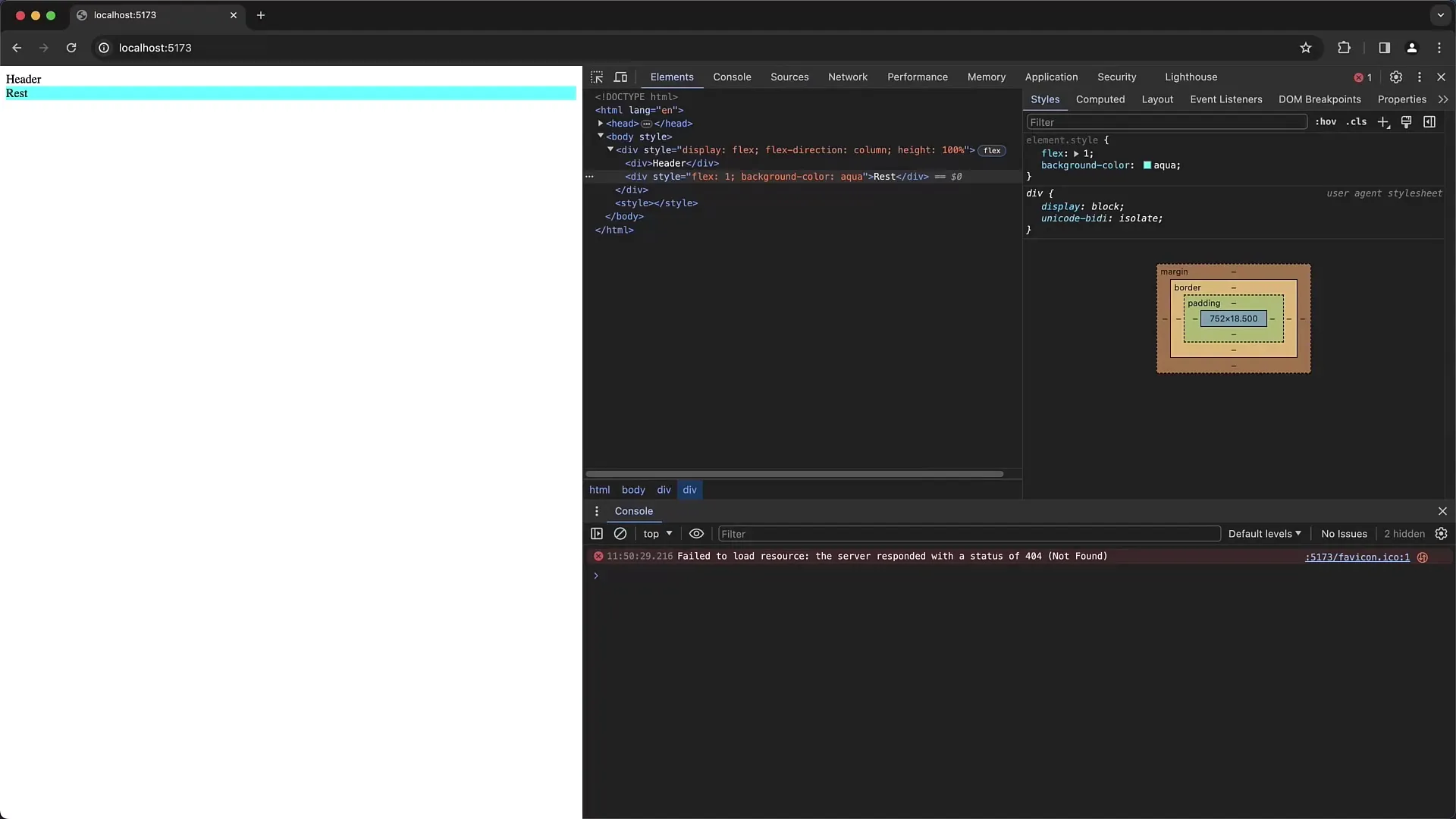The image size is (1456, 819).
Task: Click the filter styles input field
Action: (x=1165, y=121)
